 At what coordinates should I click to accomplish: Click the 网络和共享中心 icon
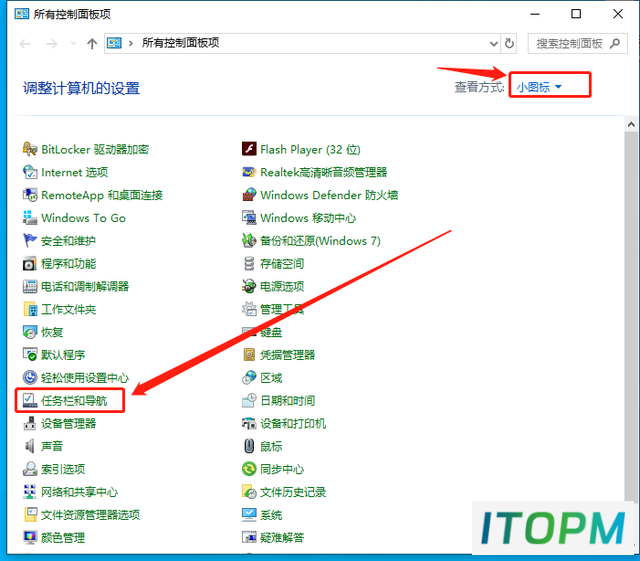pyautogui.click(x=30, y=492)
